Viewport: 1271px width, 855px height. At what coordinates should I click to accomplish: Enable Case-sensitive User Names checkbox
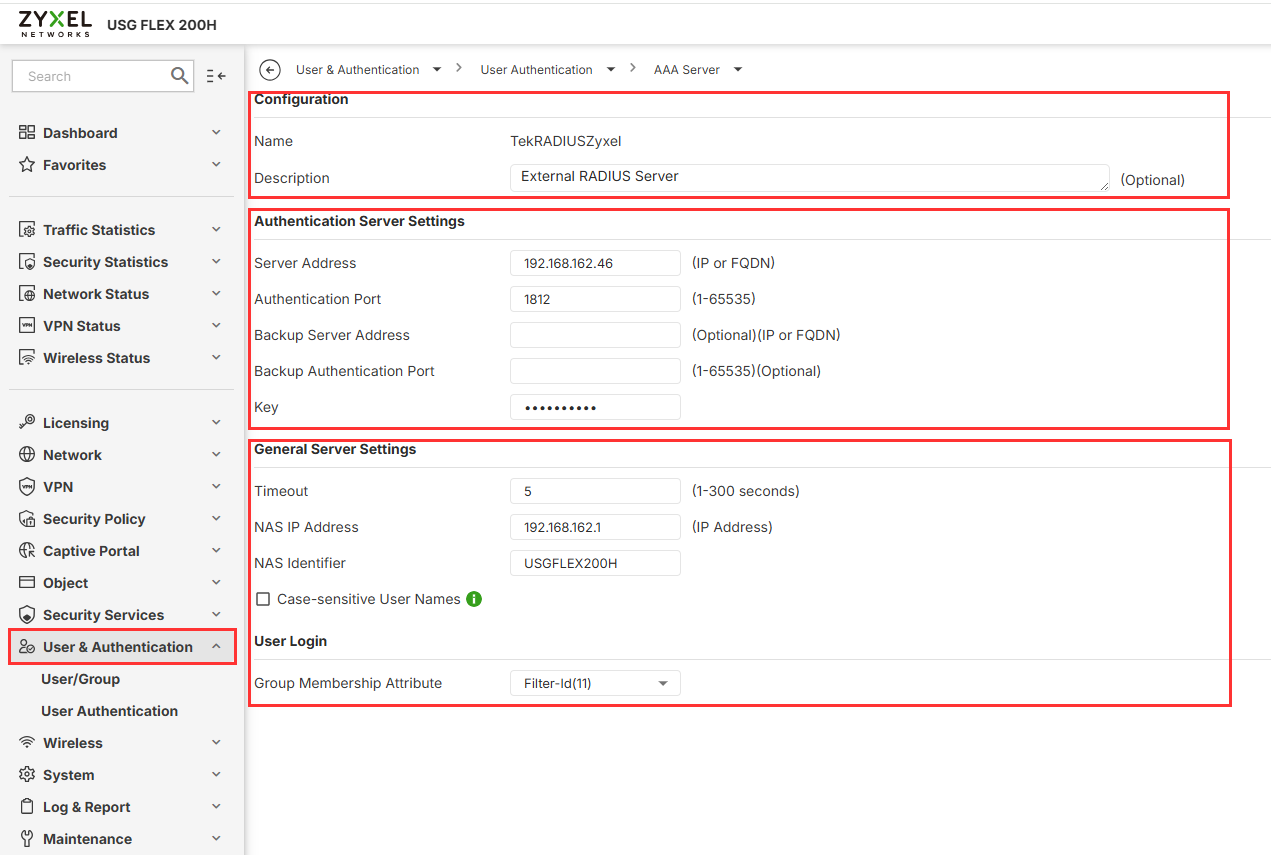(264, 599)
